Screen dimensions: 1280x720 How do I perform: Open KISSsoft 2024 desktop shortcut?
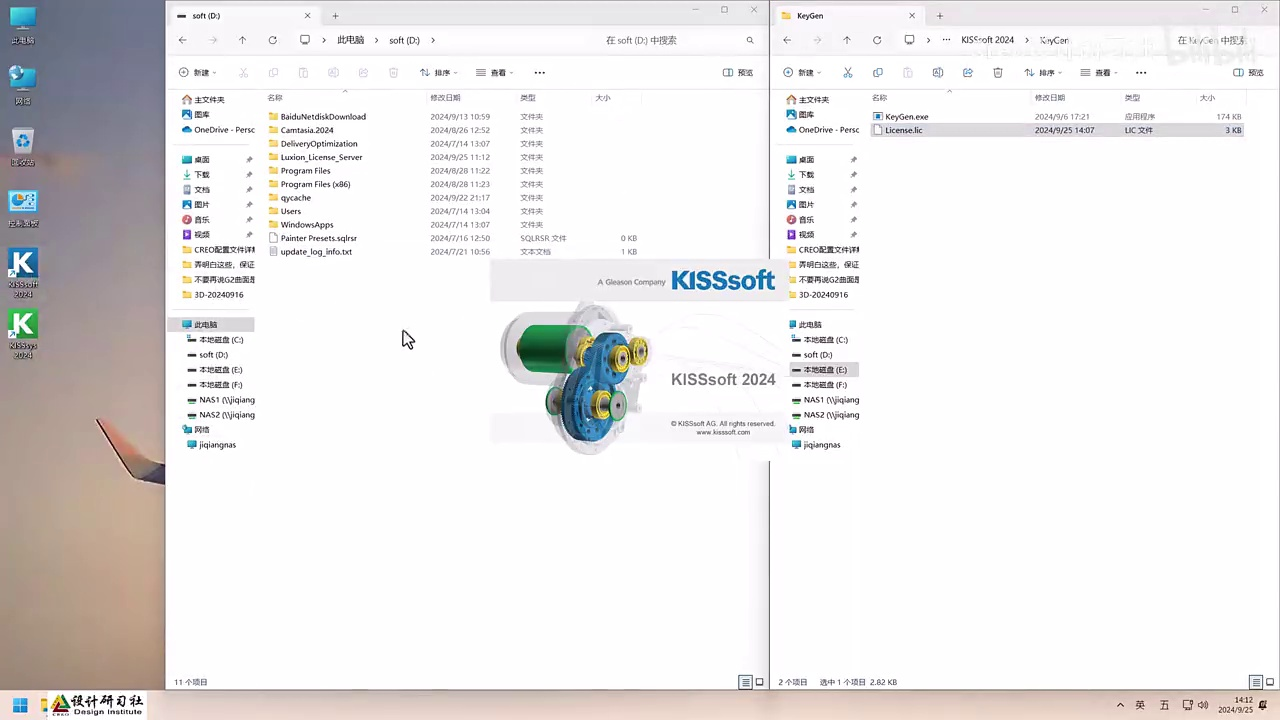pyautogui.click(x=23, y=273)
